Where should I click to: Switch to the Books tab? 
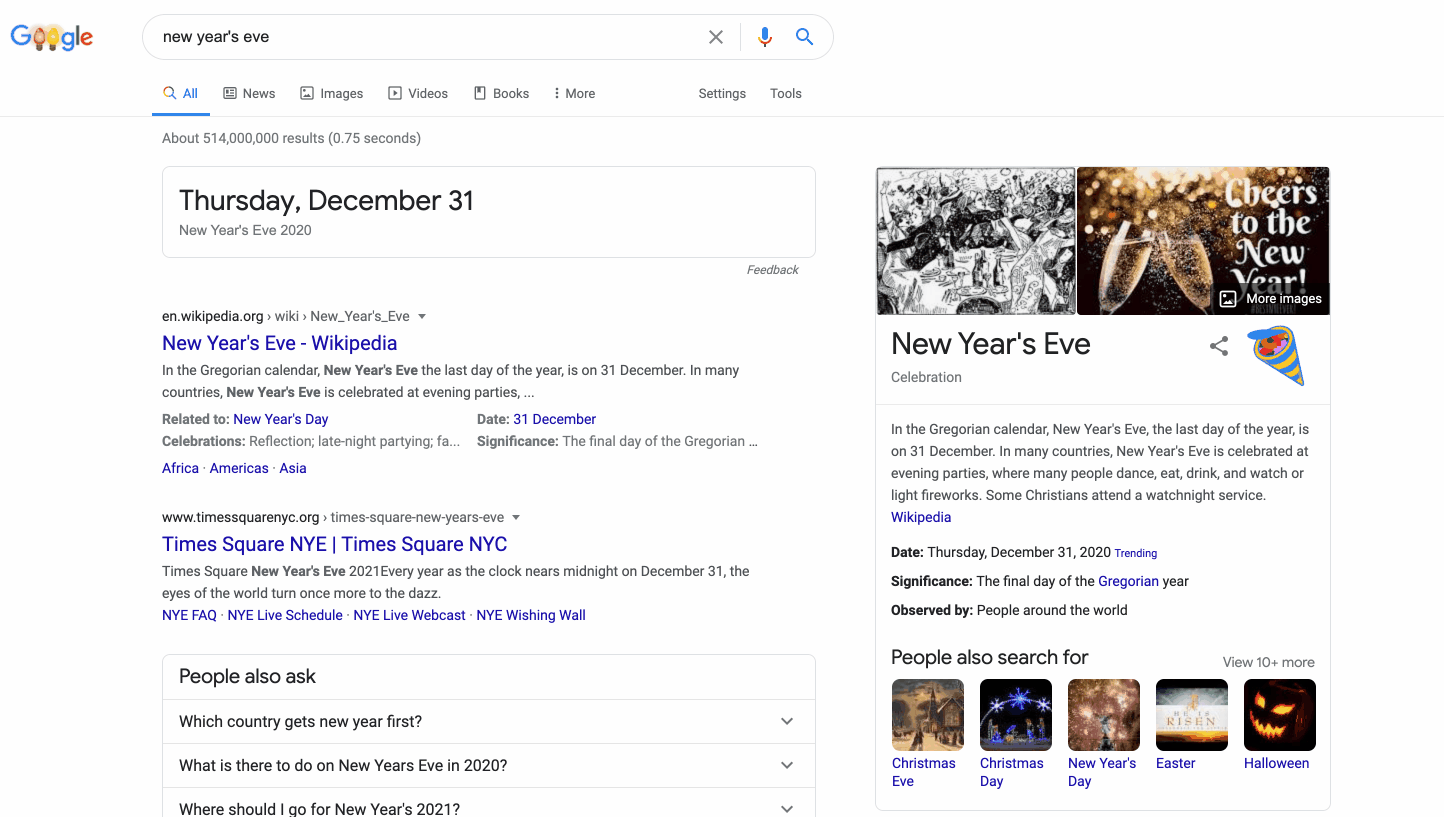[501, 93]
